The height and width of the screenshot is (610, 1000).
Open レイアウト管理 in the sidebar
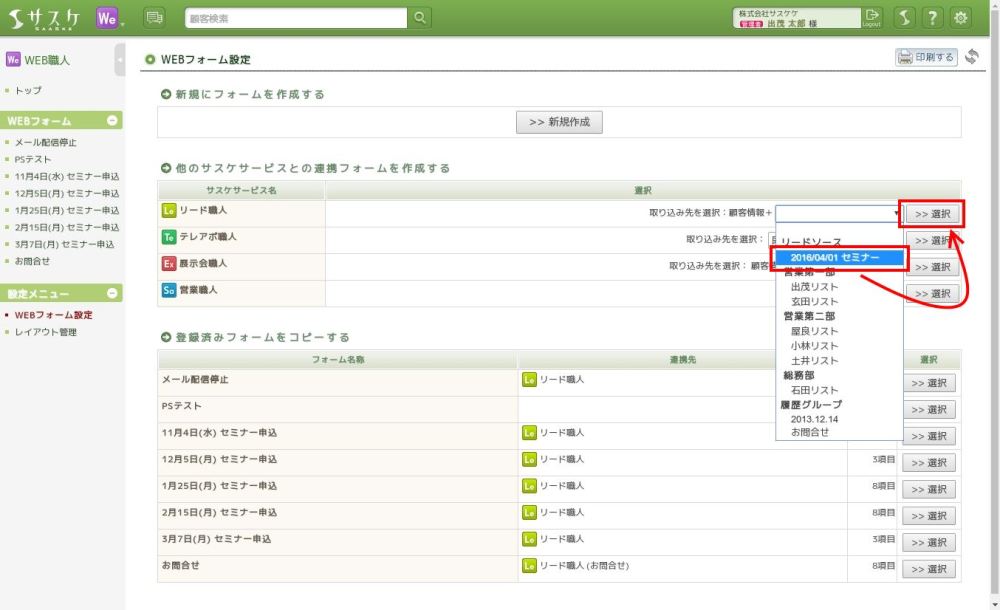coord(46,332)
